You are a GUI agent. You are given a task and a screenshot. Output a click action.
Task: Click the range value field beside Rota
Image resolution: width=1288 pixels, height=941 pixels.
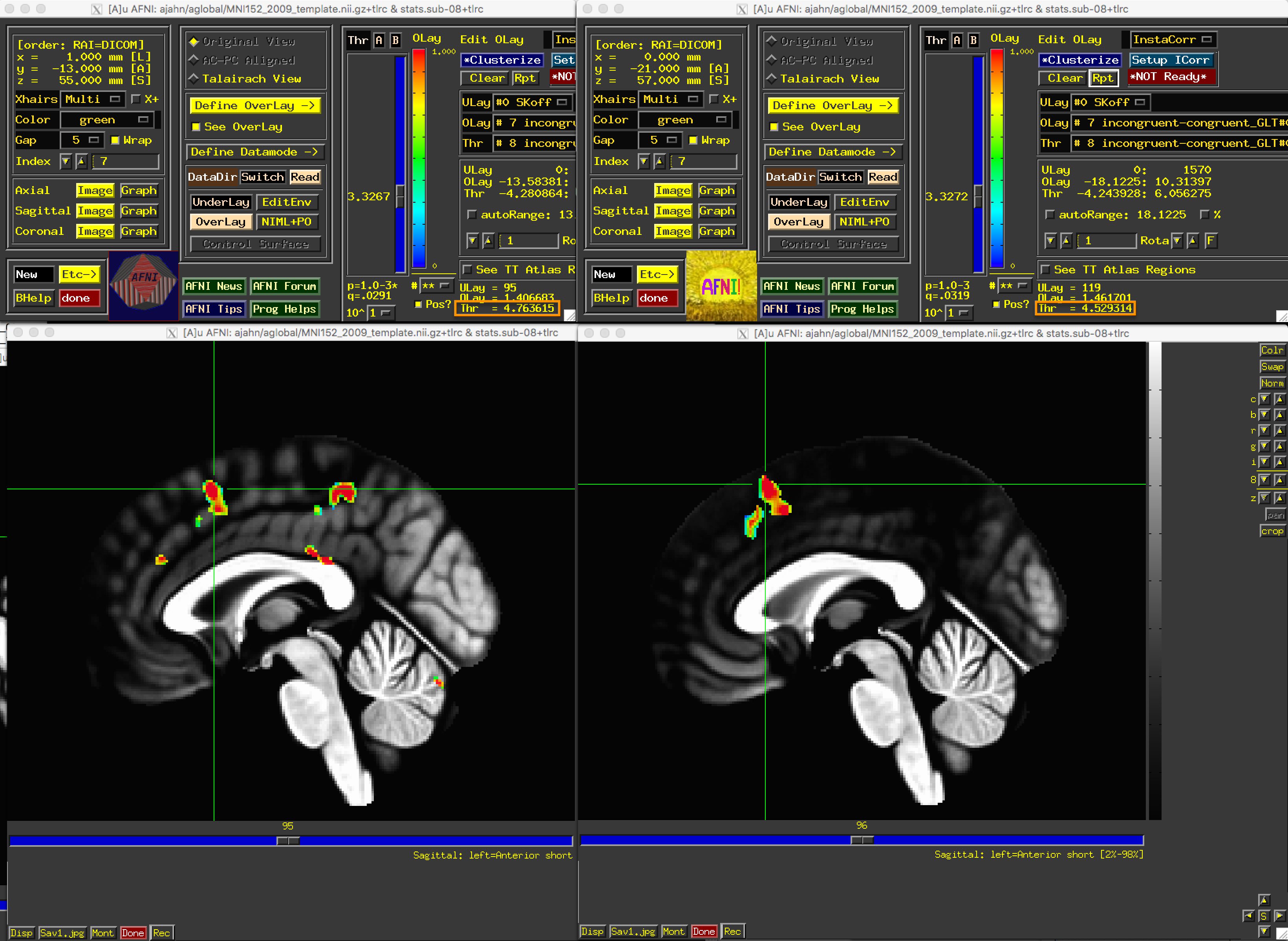click(x=1107, y=241)
